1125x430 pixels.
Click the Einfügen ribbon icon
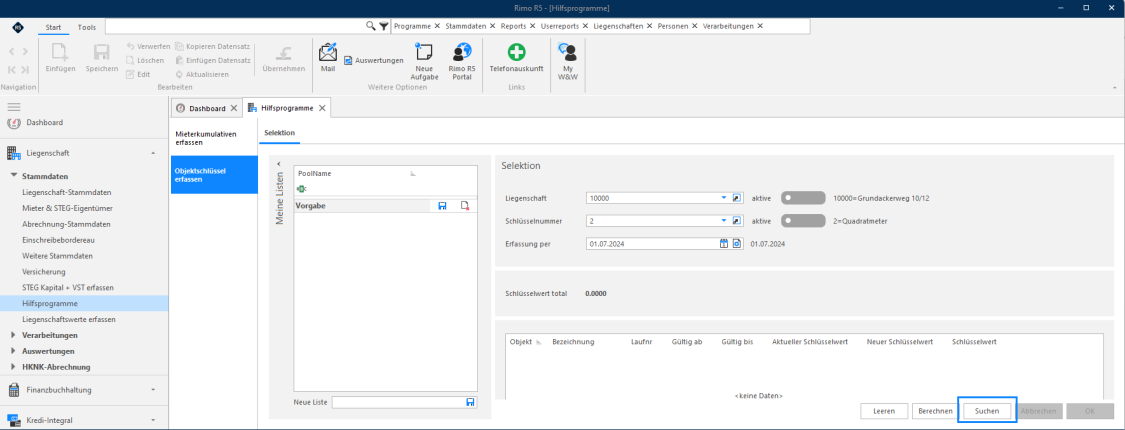[x=60, y=57]
